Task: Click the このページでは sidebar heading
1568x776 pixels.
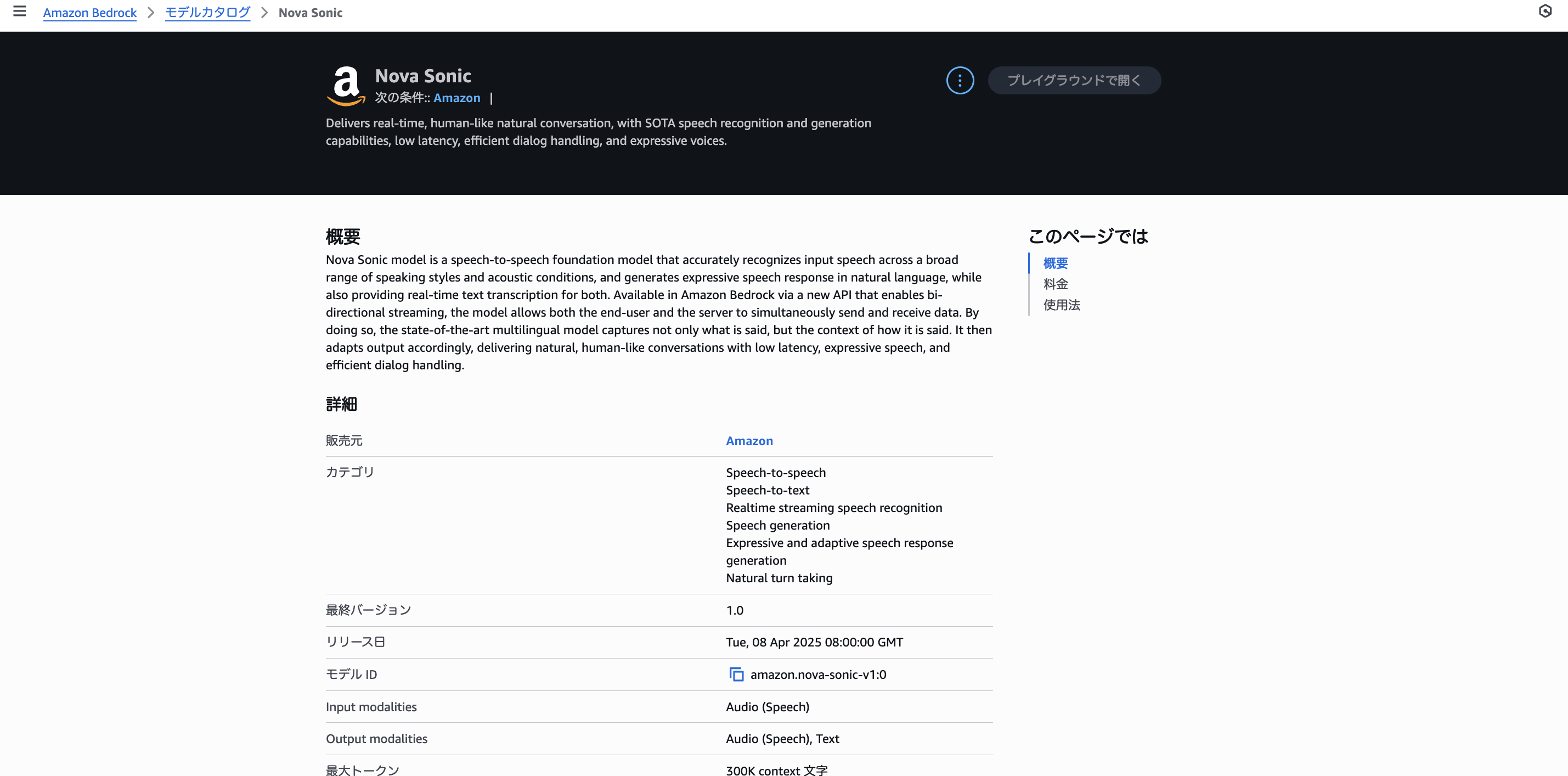Action: tap(1088, 237)
